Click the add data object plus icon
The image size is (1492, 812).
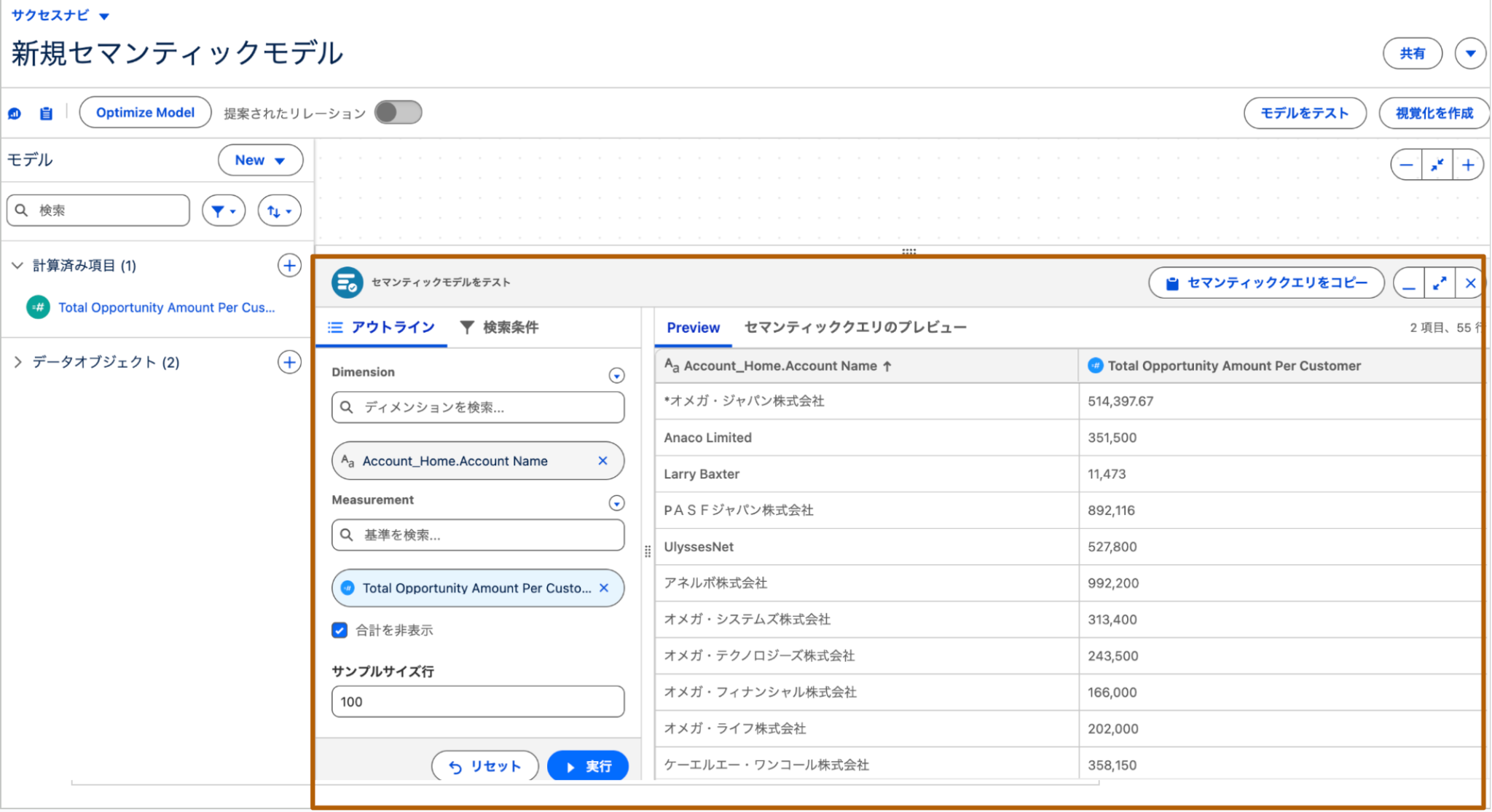coord(289,362)
